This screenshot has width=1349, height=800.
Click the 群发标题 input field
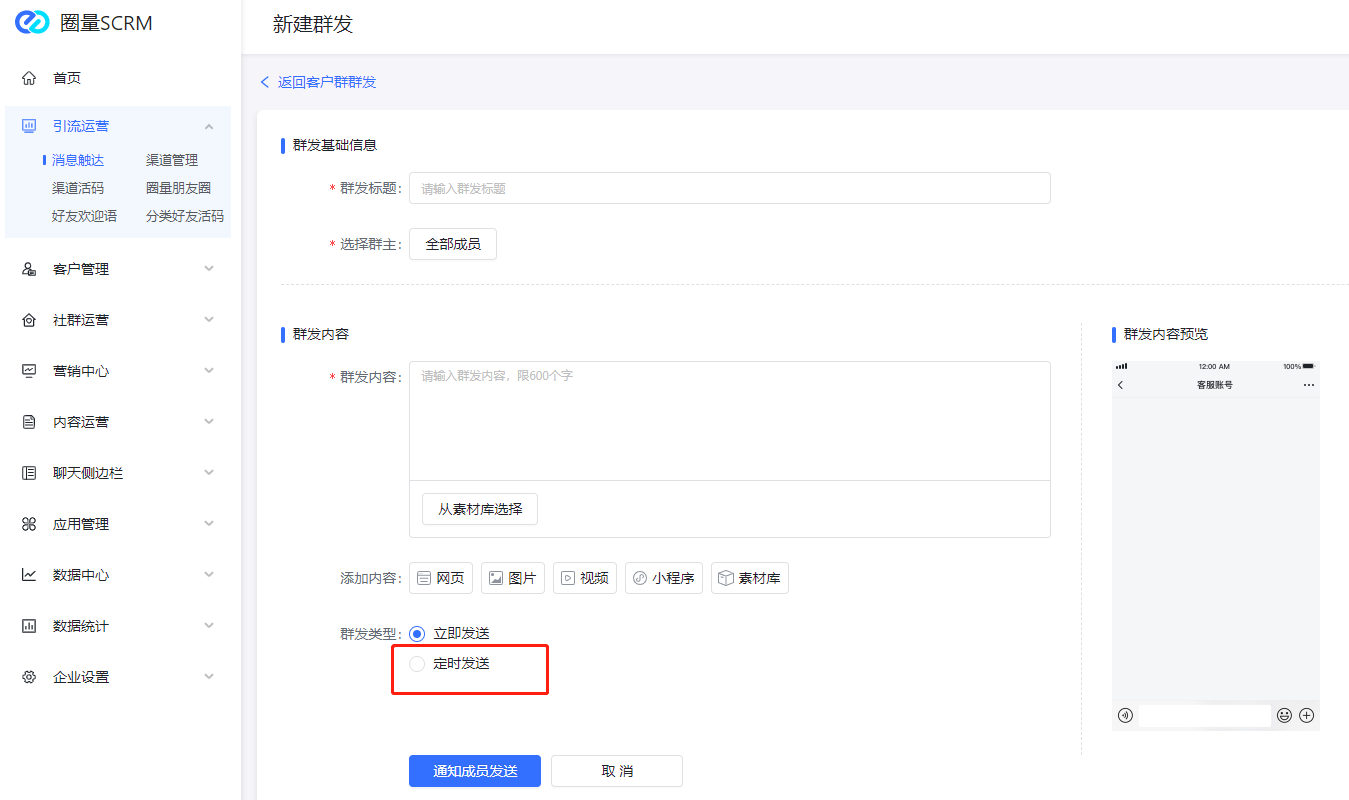(729, 188)
